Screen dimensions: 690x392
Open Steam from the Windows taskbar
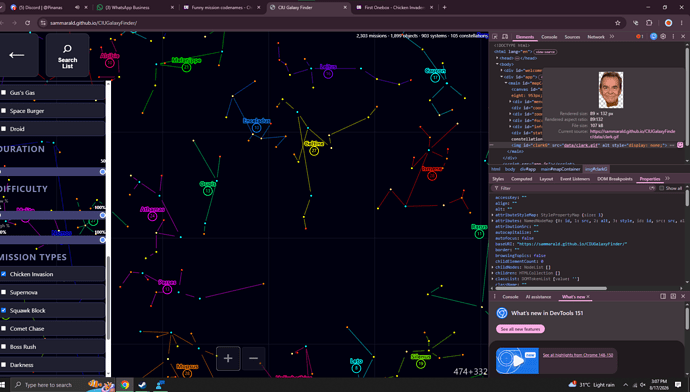click(x=142, y=385)
